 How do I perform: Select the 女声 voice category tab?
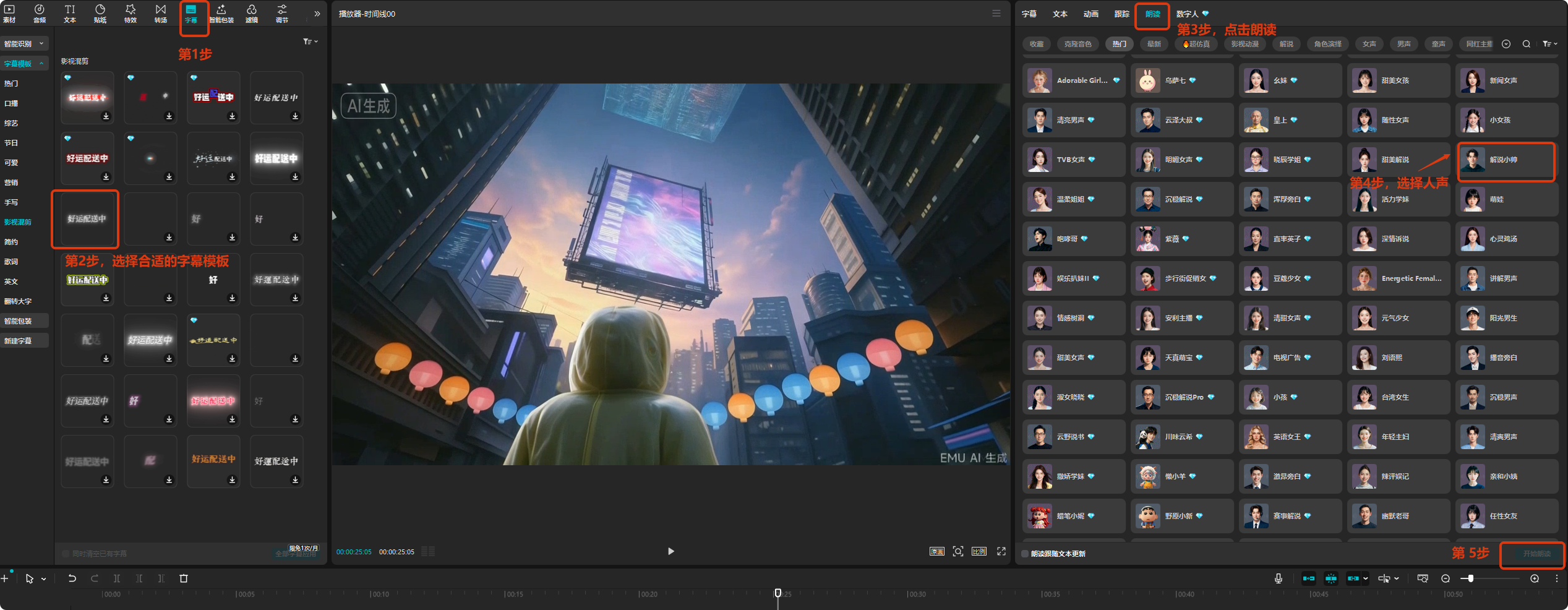[x=1369, y=44]
